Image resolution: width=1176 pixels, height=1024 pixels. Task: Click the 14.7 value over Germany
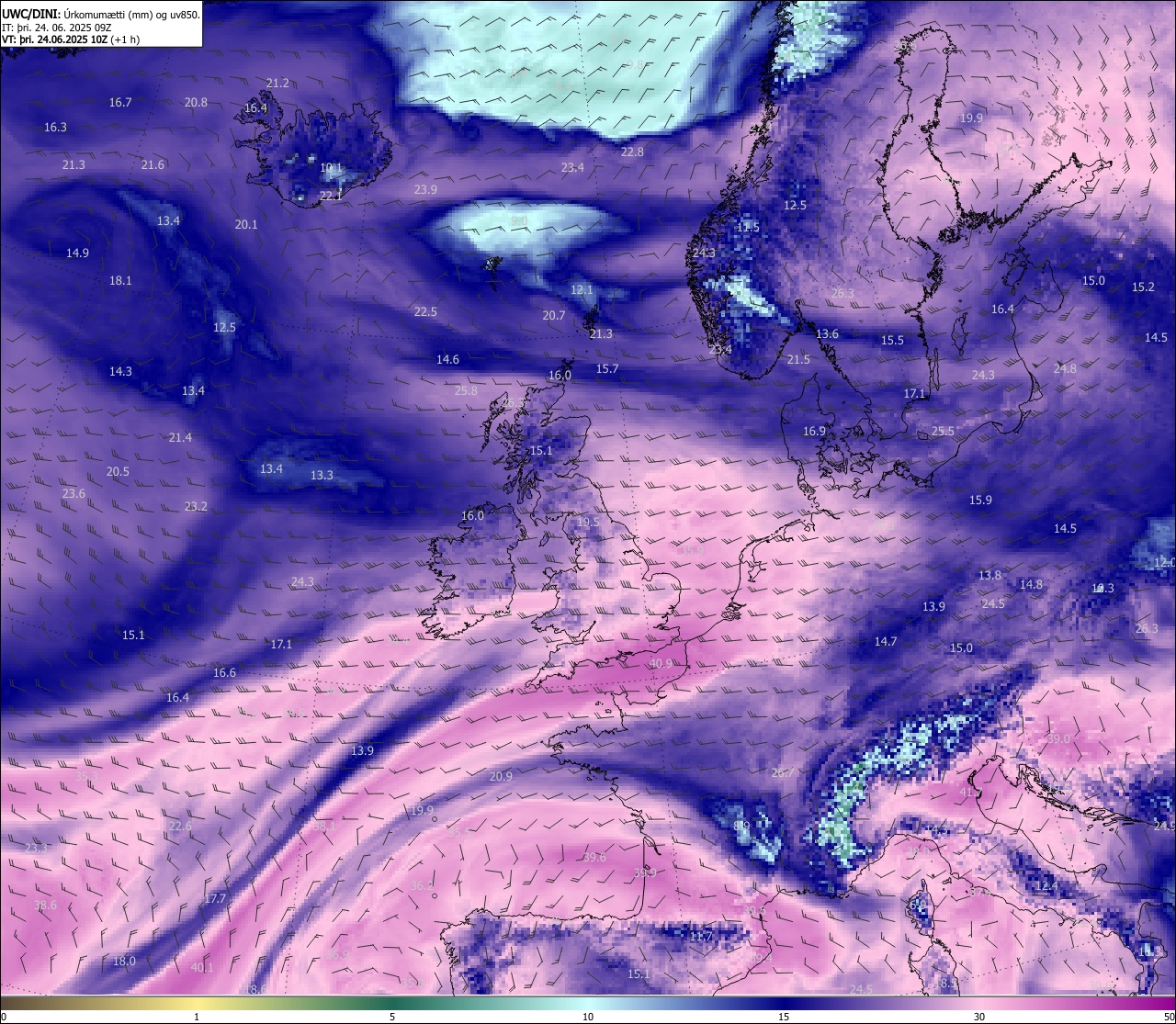(886, 641)
